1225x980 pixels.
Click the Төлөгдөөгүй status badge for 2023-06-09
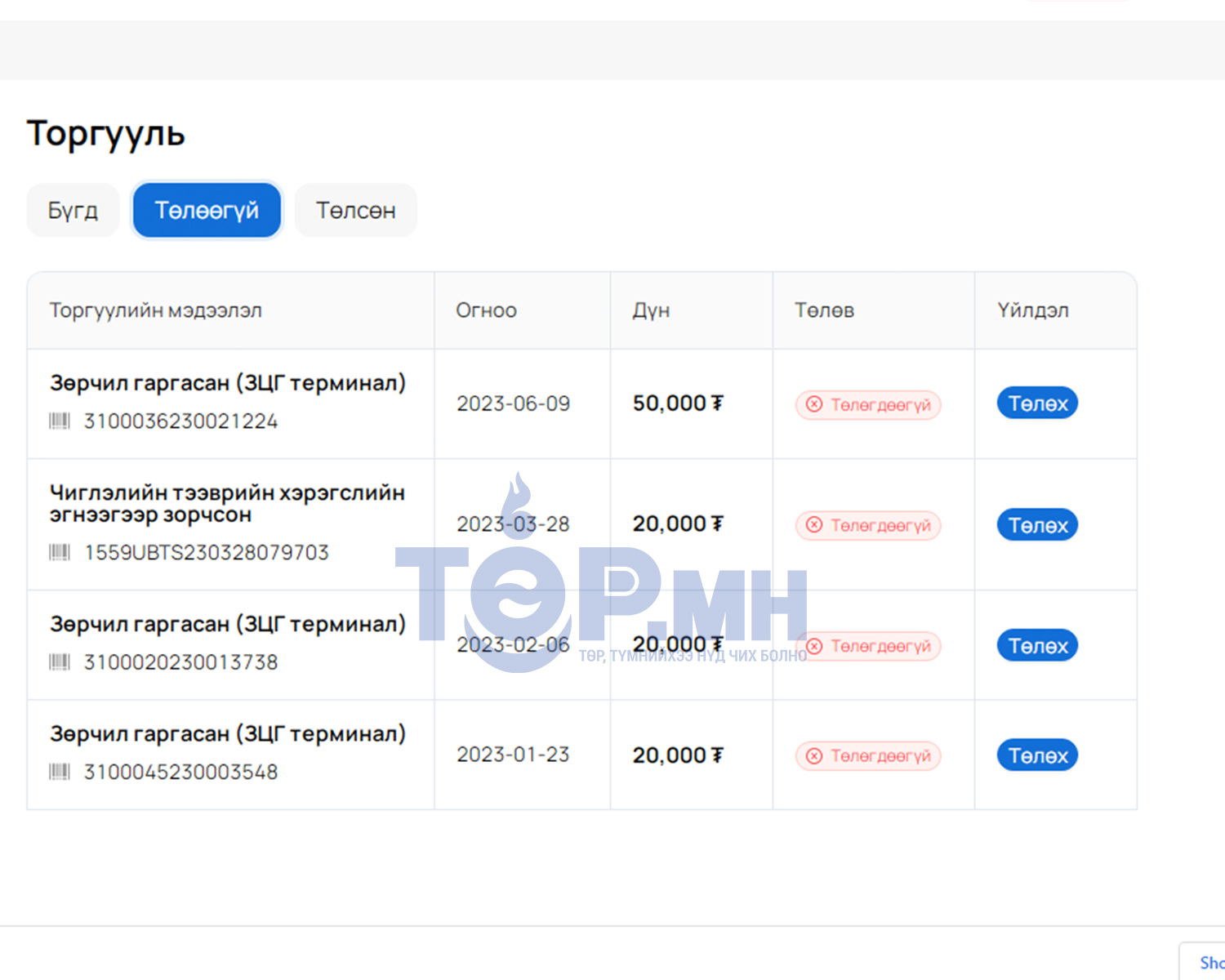click(x=868, y=405)
